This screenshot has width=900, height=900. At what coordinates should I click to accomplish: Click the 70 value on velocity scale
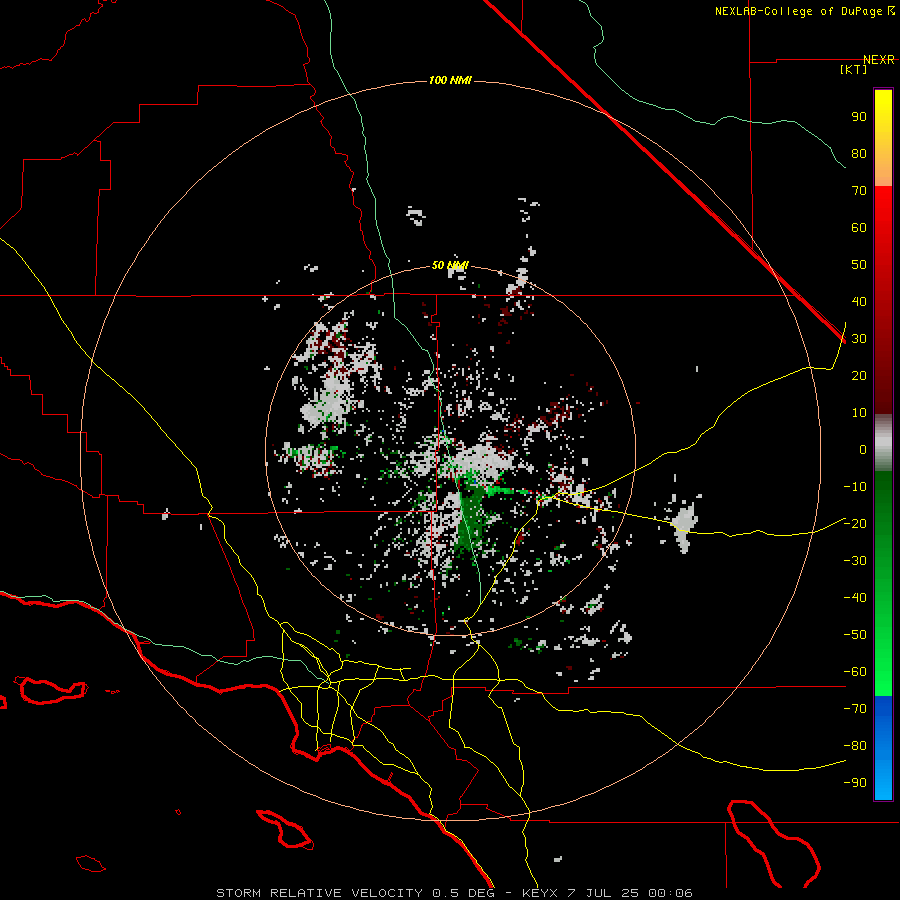[859, 191]
